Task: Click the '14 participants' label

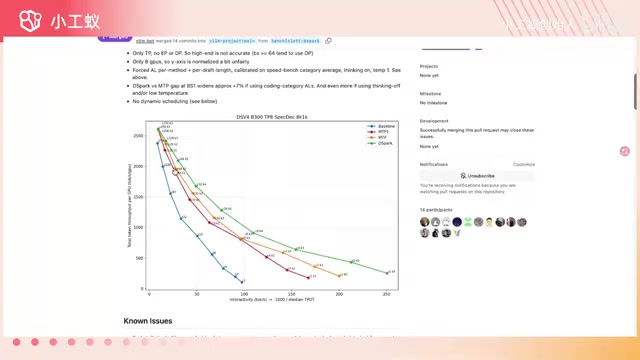Action: click(436, 209)
